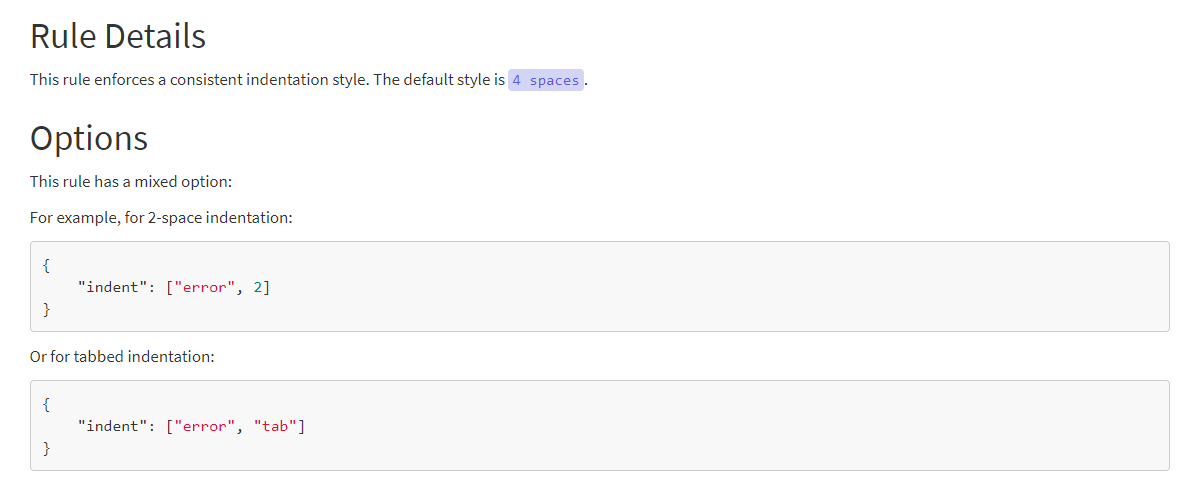
Task: Select the "4 spaces" inline code badge
Action: [x=546, y=80]
